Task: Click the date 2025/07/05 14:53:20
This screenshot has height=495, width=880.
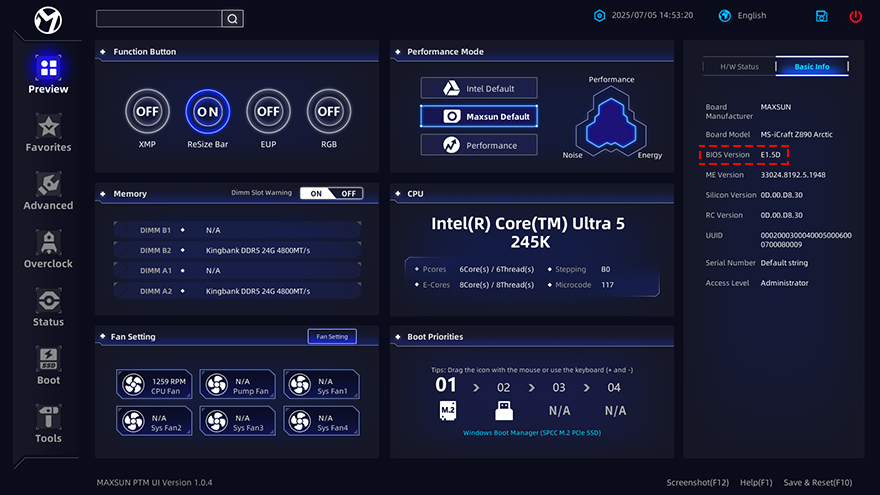Action: [x=652, y=16]
